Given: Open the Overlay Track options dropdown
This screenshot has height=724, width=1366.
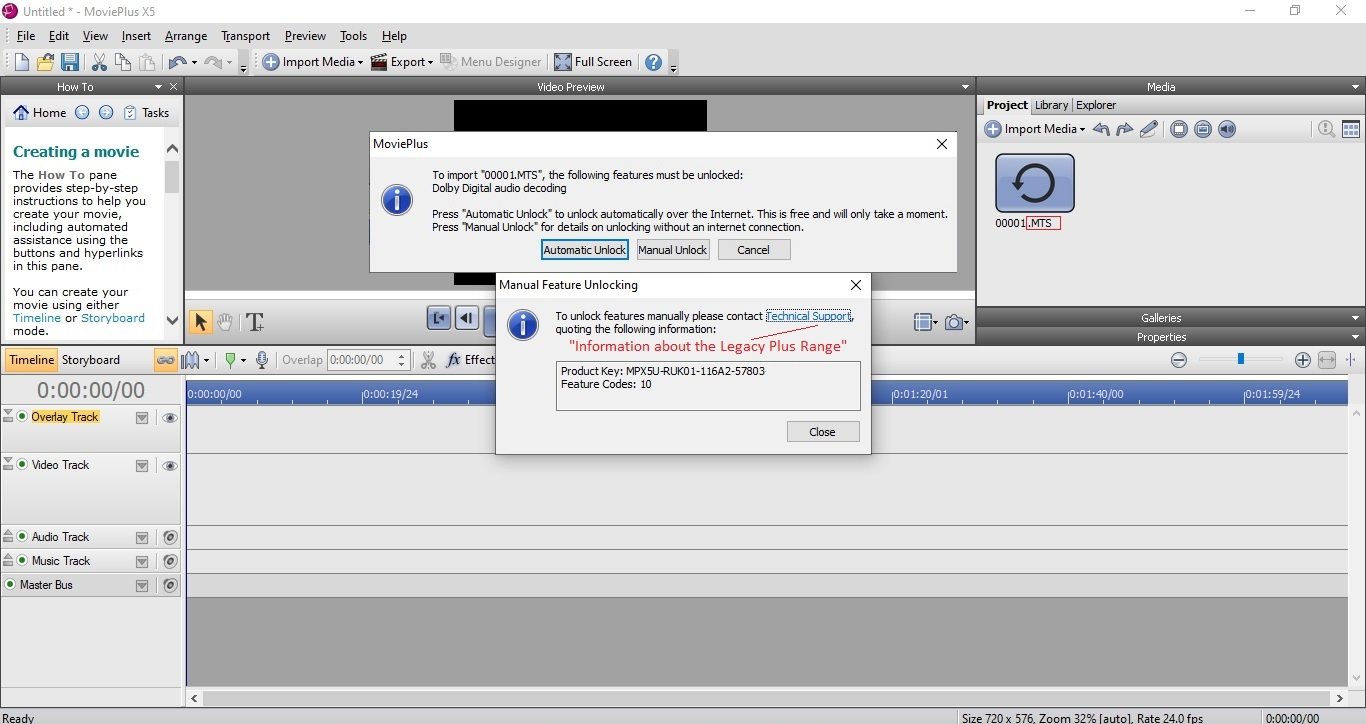Looking at the screenshot, I should click(142, 418).
